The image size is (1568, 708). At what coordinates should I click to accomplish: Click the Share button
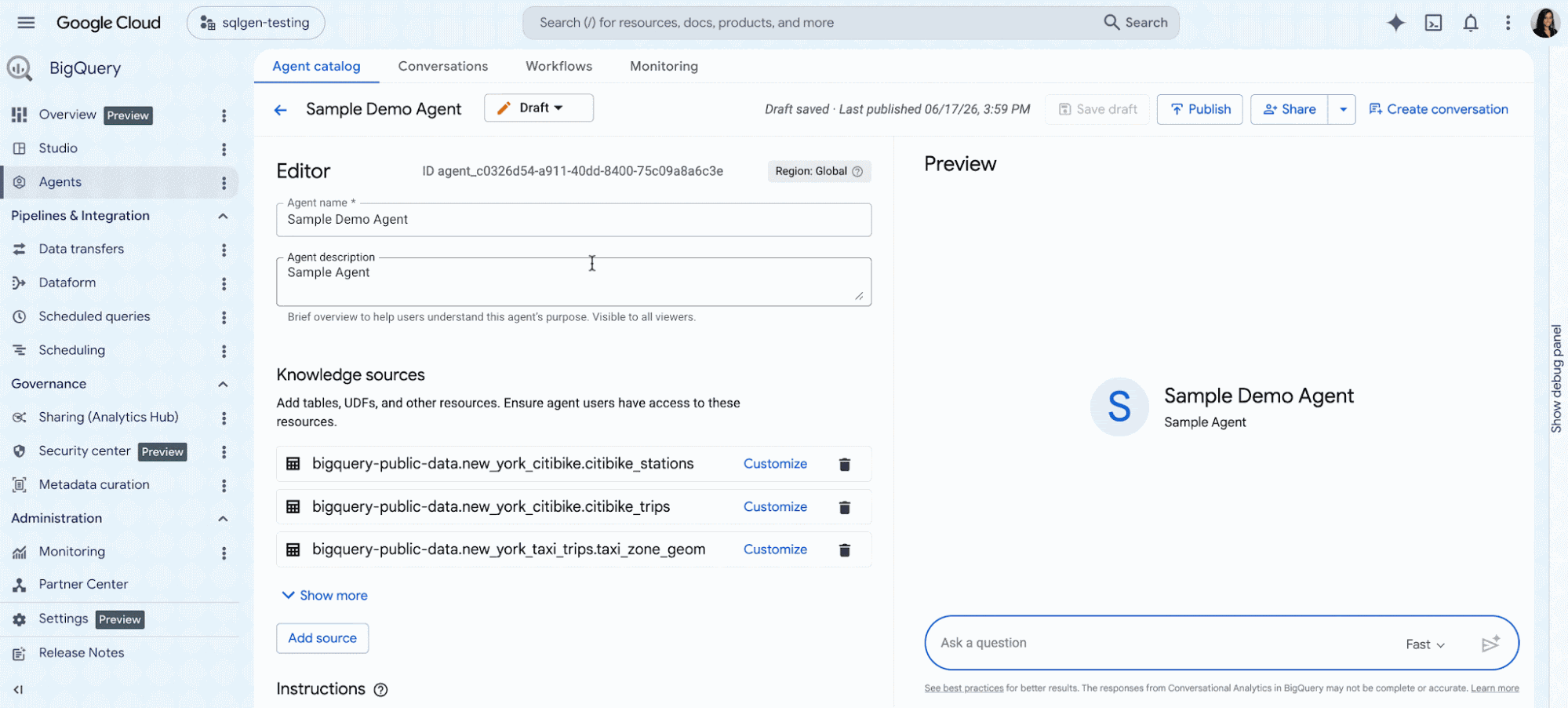point(1289,109)
